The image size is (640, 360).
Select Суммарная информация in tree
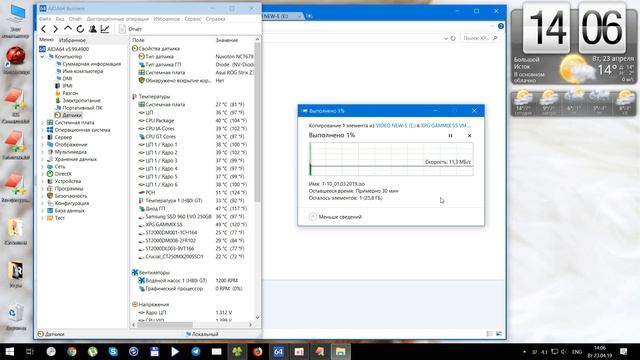pyautogui.click(x=91, y=64)
